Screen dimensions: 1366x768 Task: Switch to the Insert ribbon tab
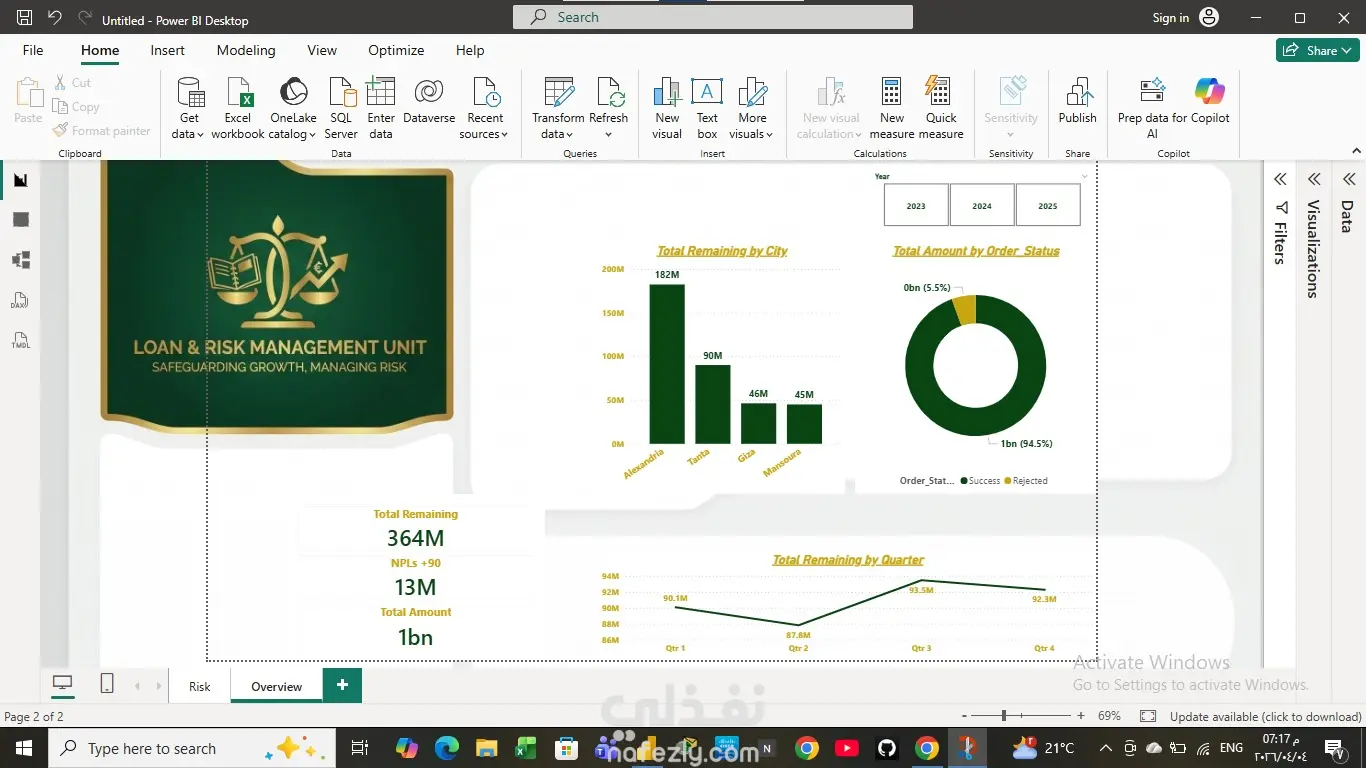tap(167, 50)
